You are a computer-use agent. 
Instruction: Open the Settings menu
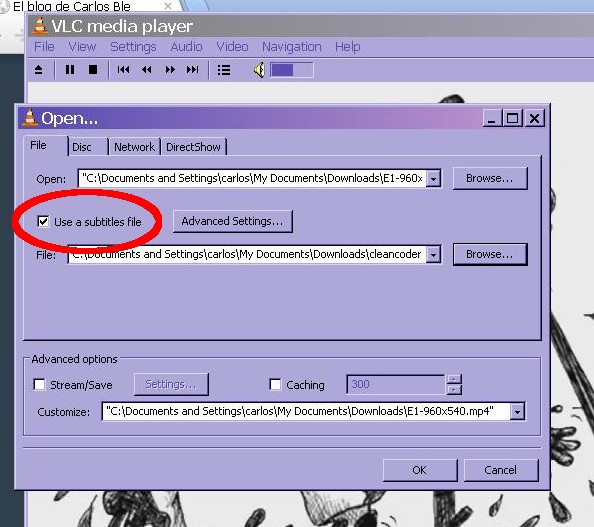(133, 47)
